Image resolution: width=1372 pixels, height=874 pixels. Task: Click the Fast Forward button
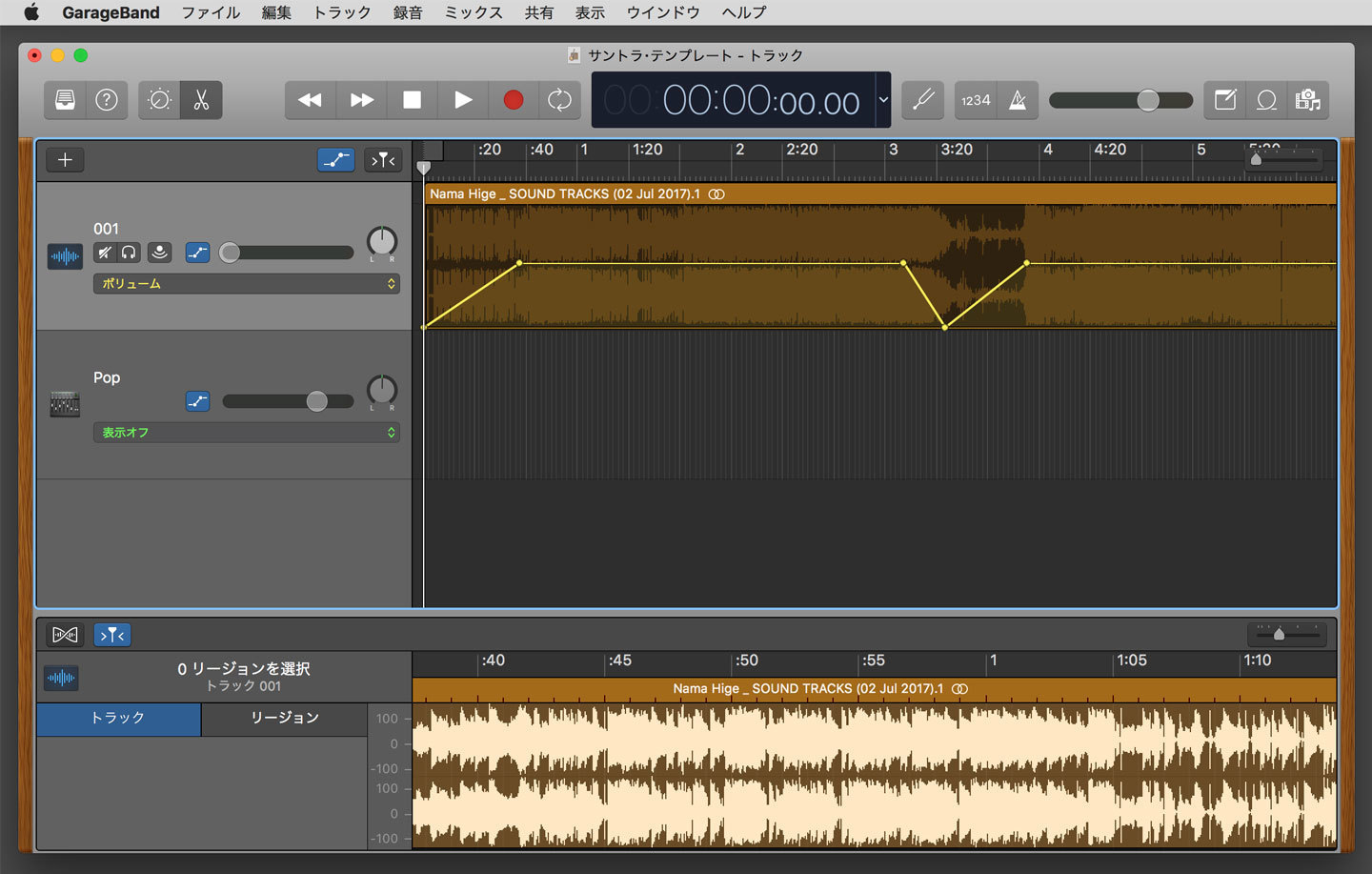(361, 100)
